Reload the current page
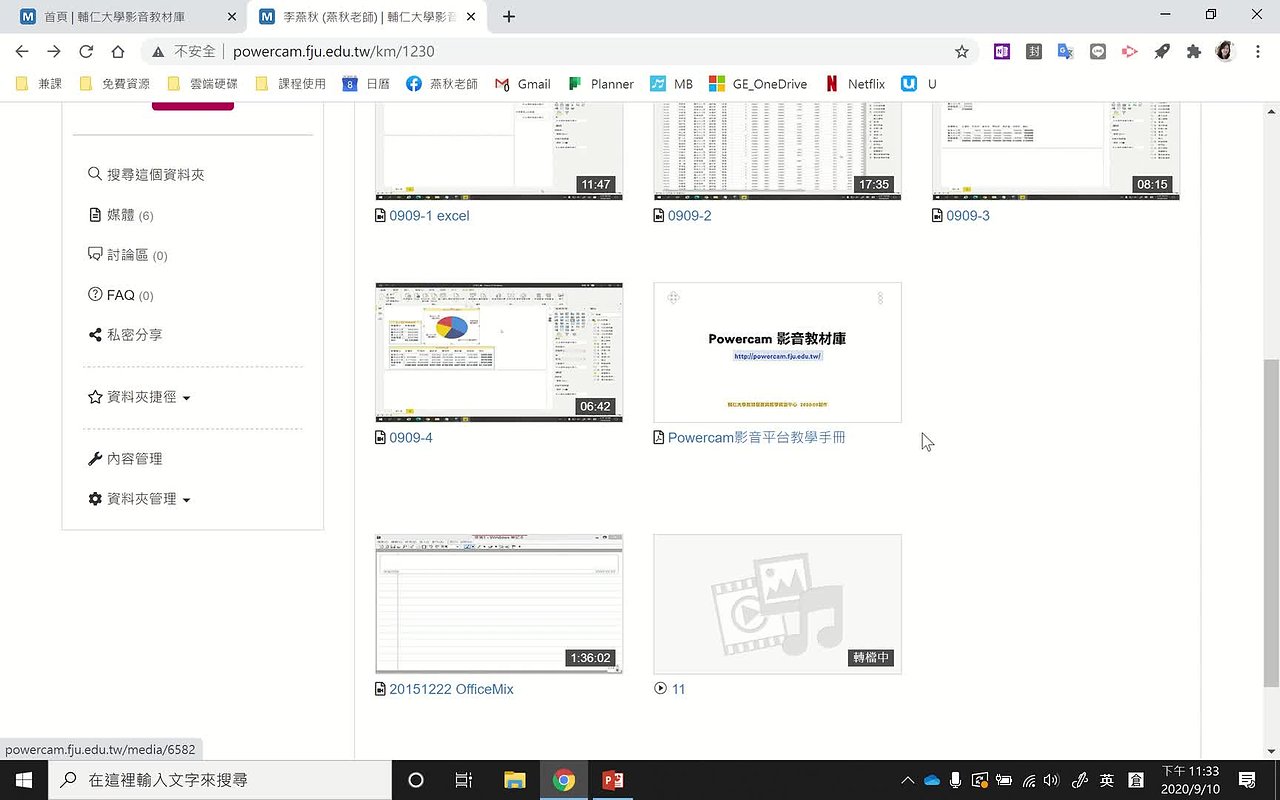This screenshot has height=800, width=1280. coord(86,51)
